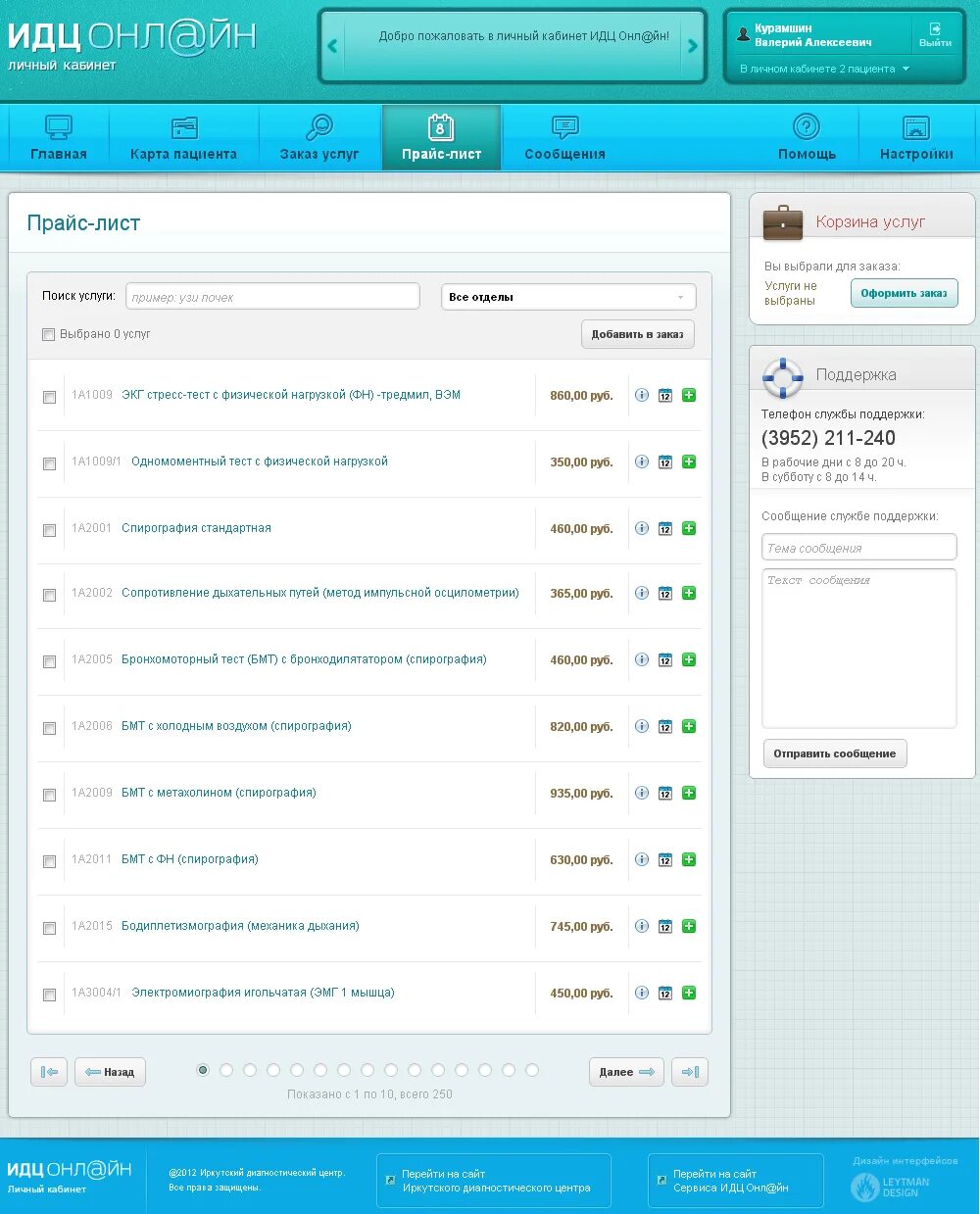This screenshot has width=980, height=1214.
Task: Open the Помощь tab
Action: (x=807, y=137)
